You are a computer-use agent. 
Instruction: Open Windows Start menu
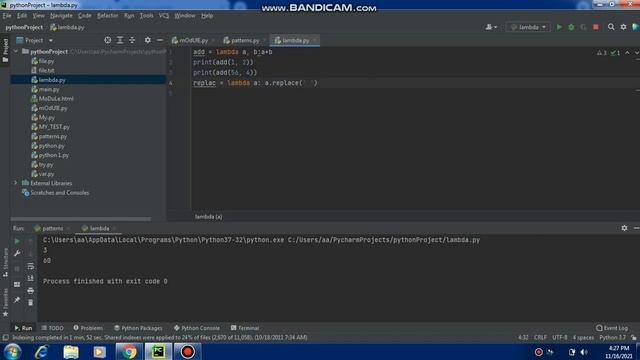click(x=13, y=351)
